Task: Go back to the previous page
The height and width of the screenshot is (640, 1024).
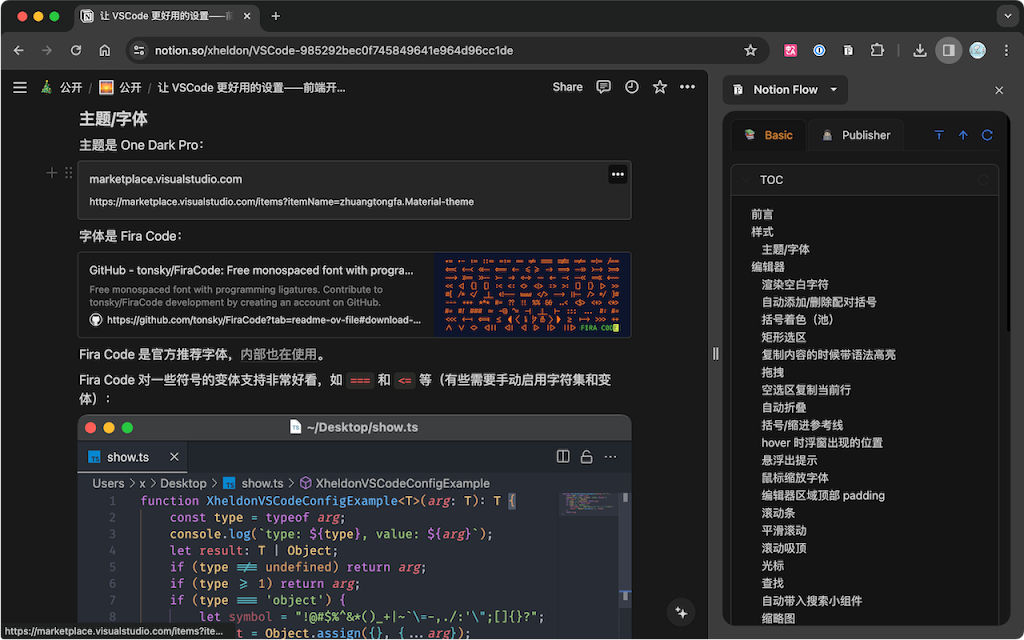Action: click(18, 50)
